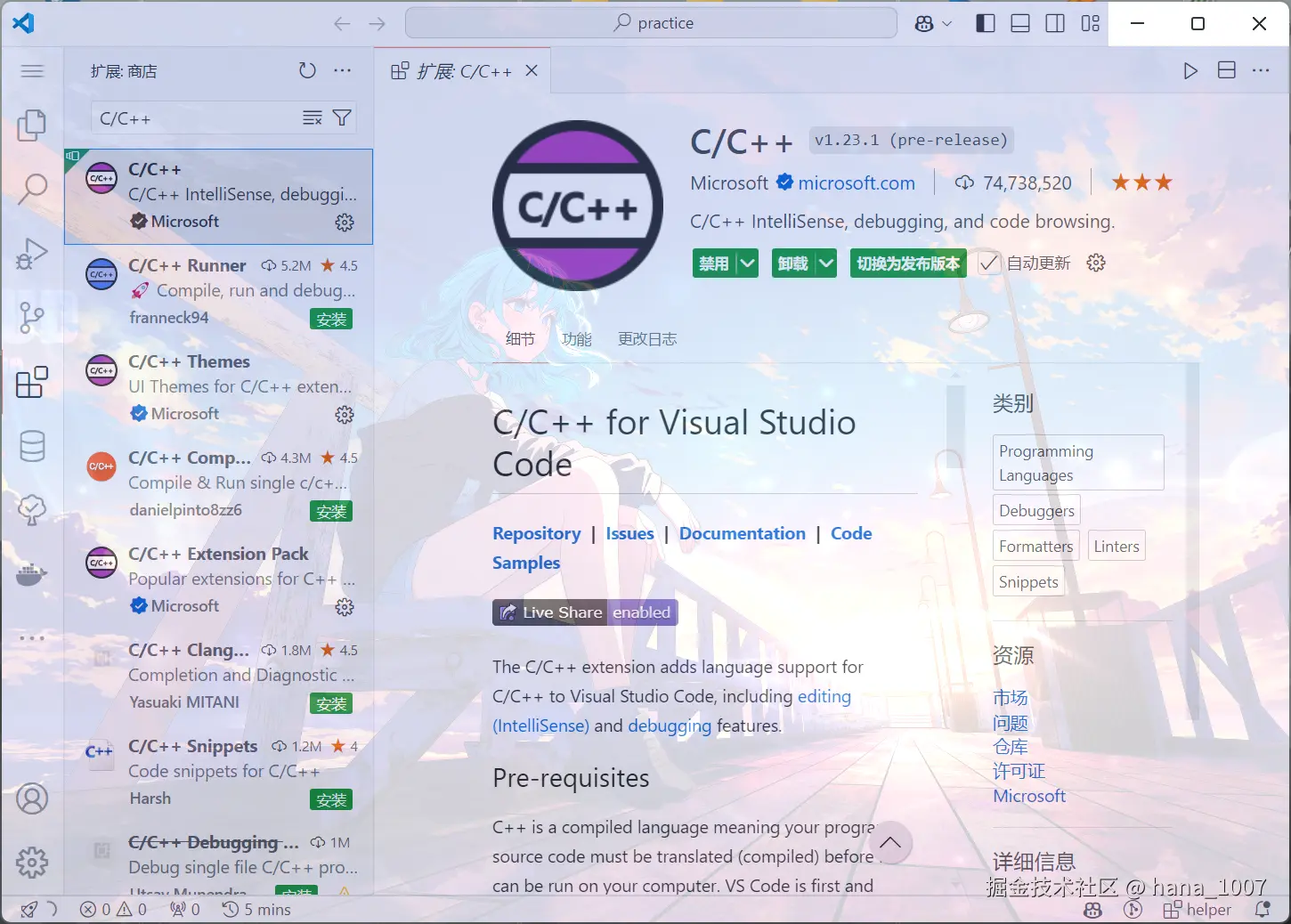Image resolution: width=1291 pixels, height=924 pixels.
Task: Open Copilot chat icon in title bar
Action: point(924,24)
